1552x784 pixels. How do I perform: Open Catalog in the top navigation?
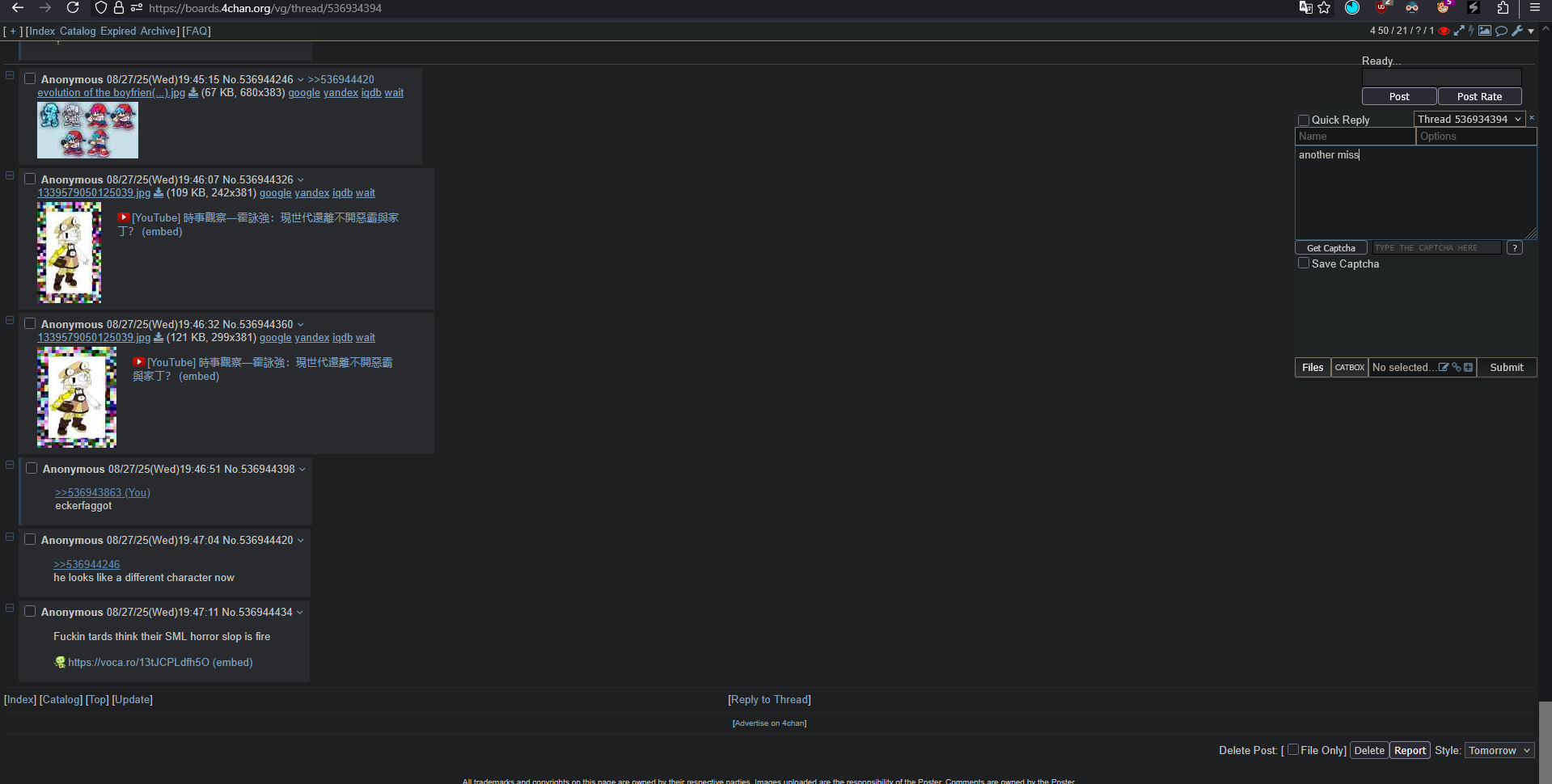click(x=78, y=32)
